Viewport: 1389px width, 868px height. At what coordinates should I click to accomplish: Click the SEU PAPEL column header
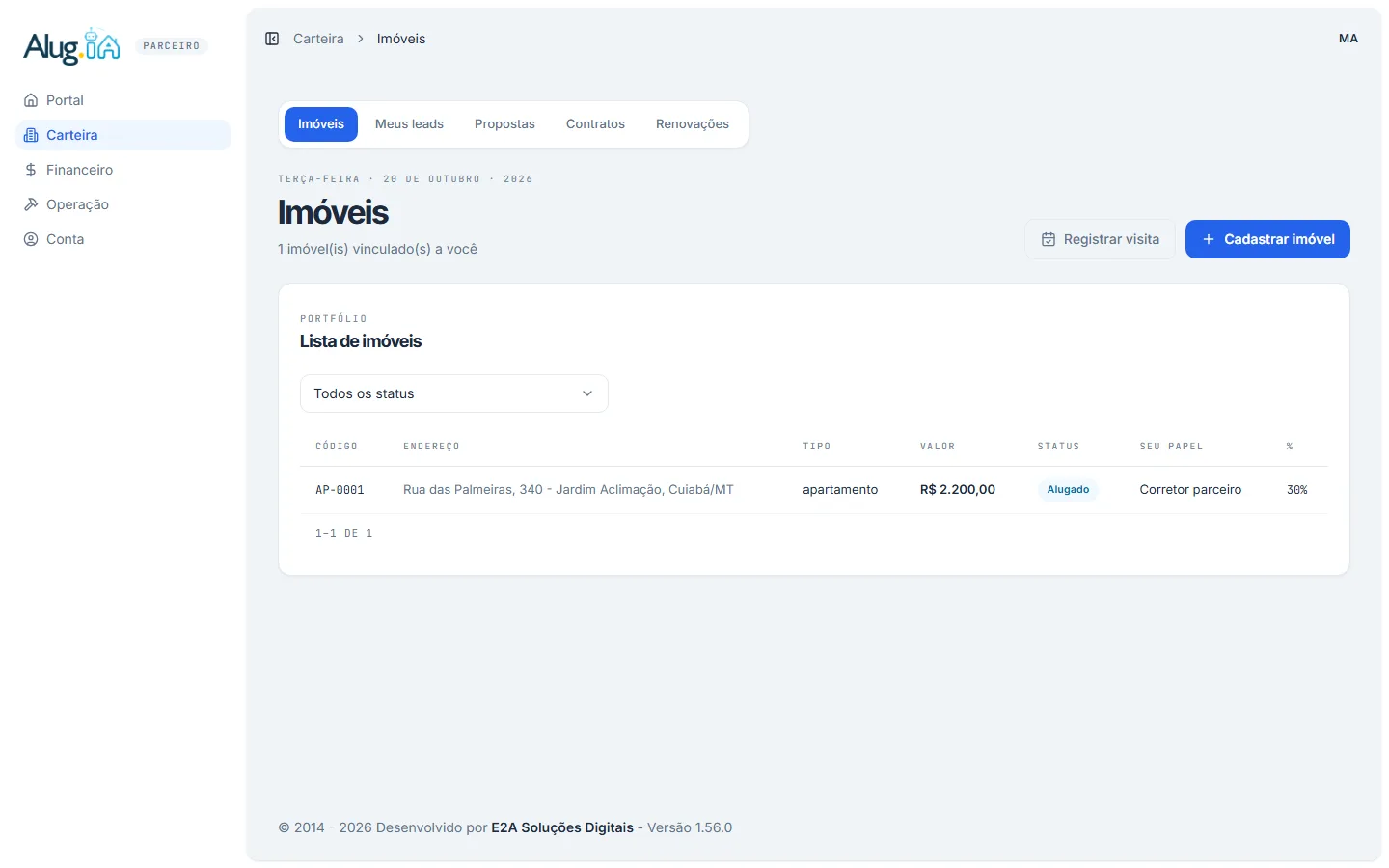click(x=1171, y=447)
